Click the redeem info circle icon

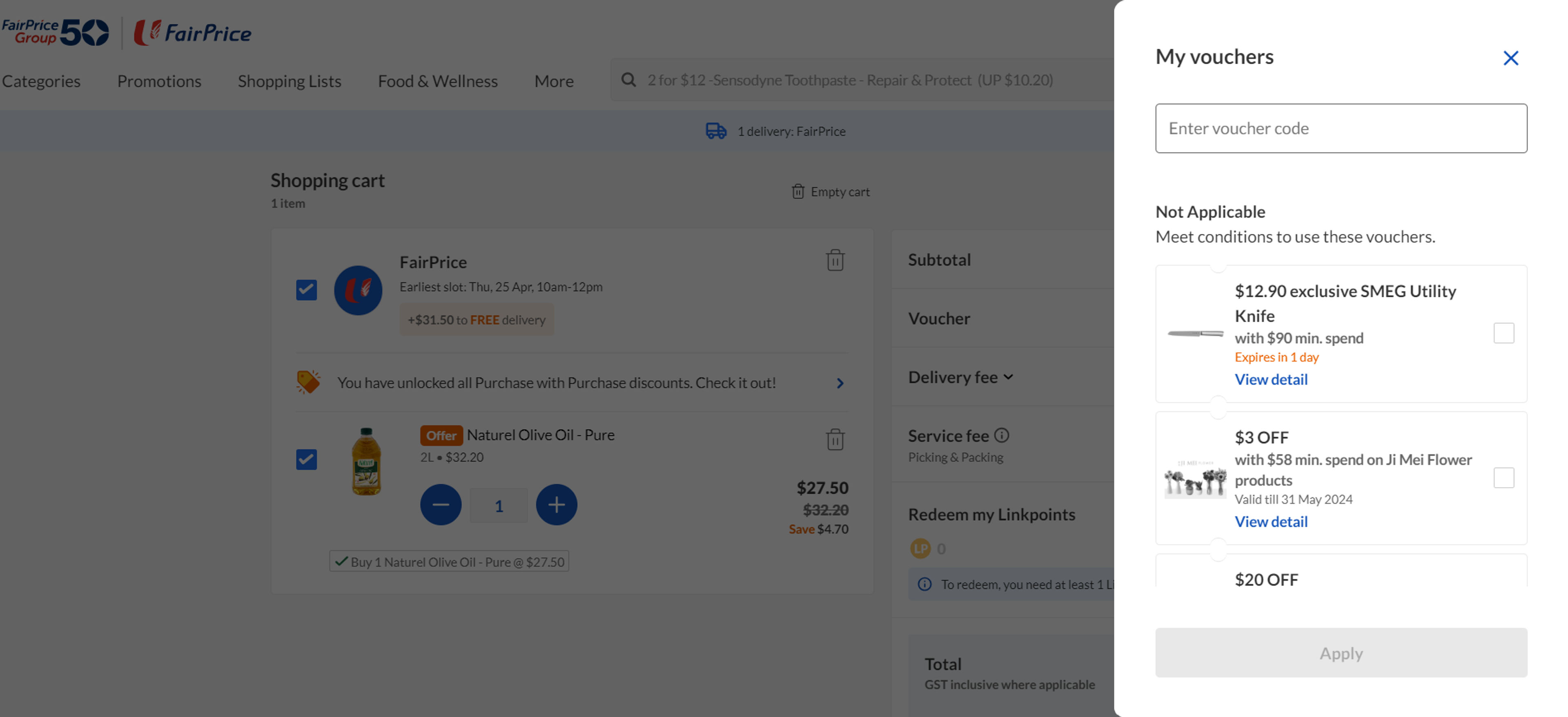point(924,584)
